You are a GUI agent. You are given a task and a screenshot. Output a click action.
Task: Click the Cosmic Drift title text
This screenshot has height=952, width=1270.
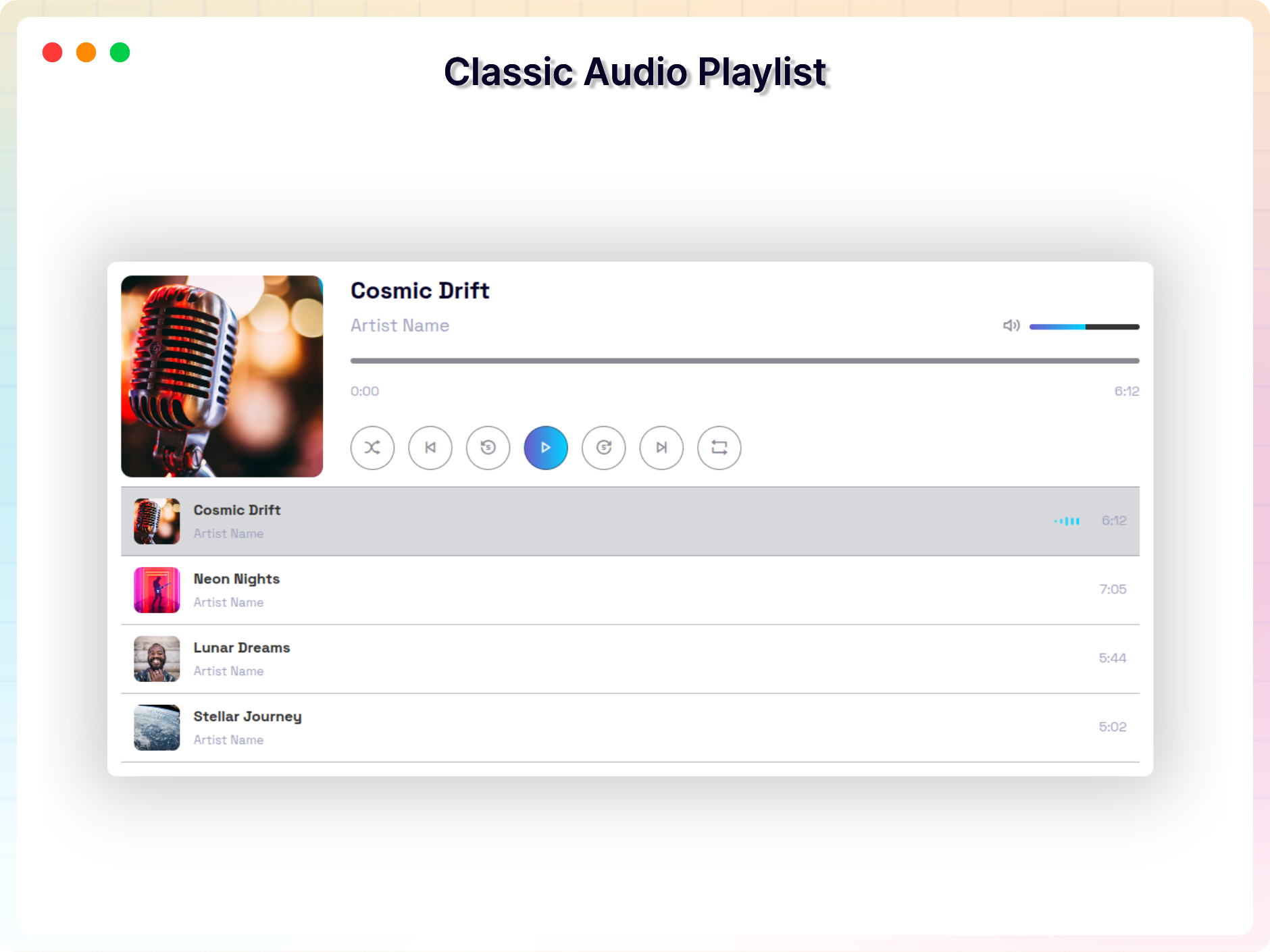click(420, 290)
